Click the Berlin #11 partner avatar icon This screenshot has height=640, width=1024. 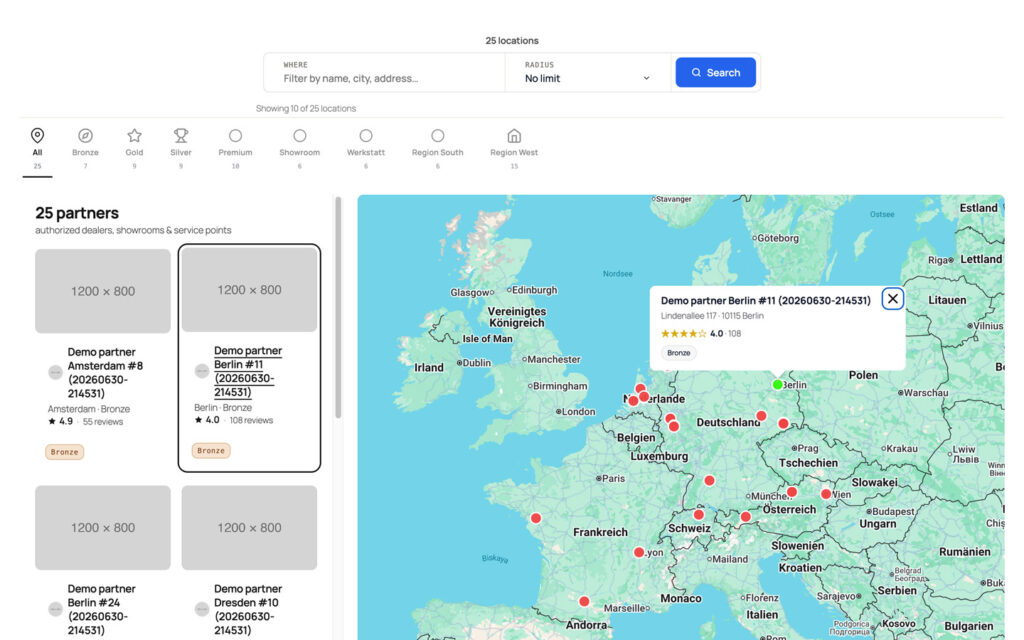coord(202,371)
